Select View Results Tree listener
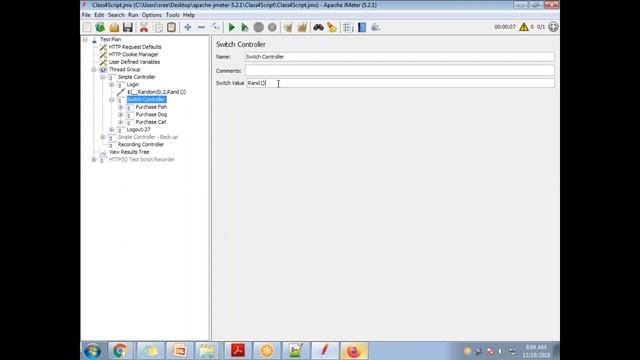This screenshot has height=360, width=640. click(x=129, y=152)
